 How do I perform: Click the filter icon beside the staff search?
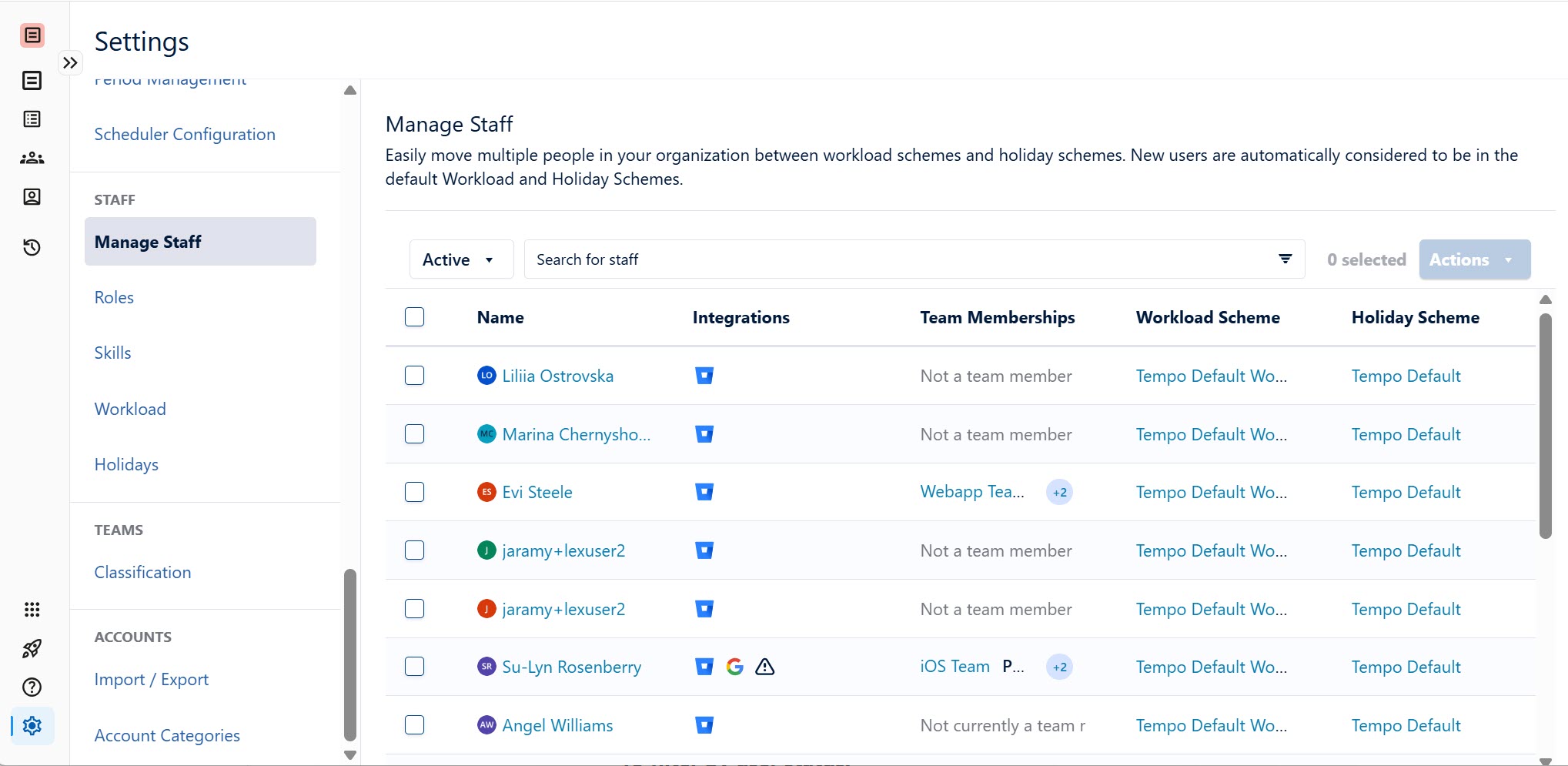(x=1285, y=259)
